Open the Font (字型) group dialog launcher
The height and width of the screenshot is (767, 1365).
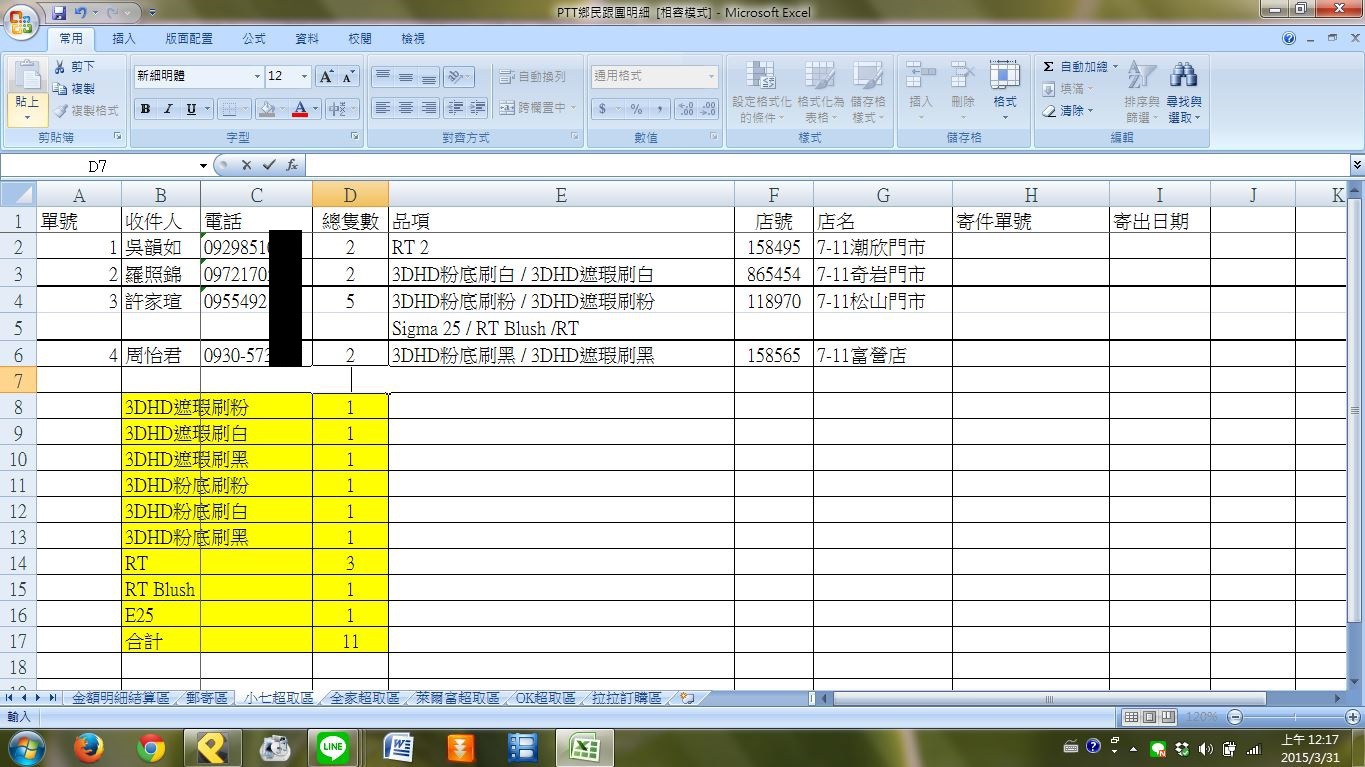pyautogui.click(x=355, y=136)
